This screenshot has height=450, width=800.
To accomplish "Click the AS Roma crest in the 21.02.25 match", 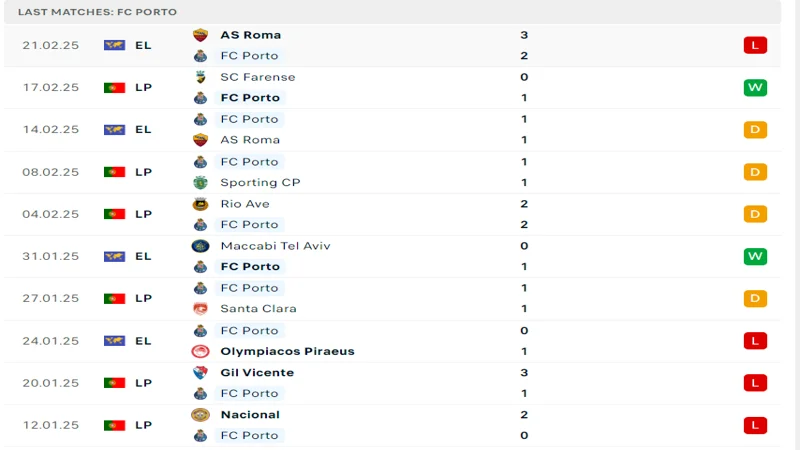I will [200, 35].
